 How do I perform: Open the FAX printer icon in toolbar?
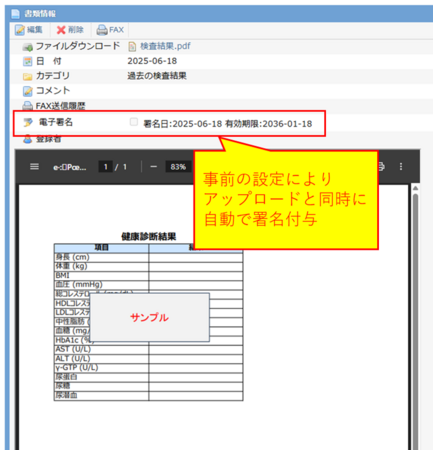tap(102, 30)
